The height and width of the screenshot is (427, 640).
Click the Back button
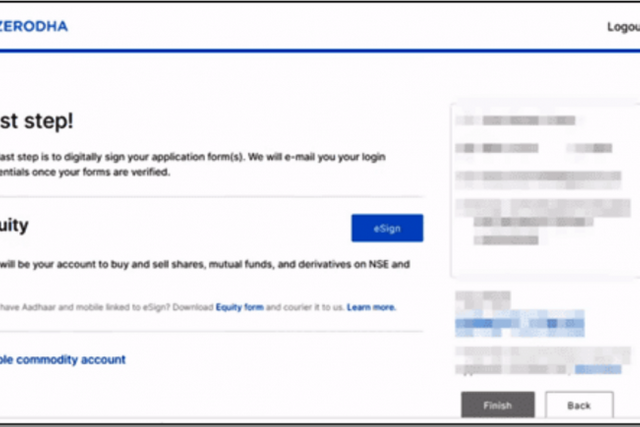(579, 405)
